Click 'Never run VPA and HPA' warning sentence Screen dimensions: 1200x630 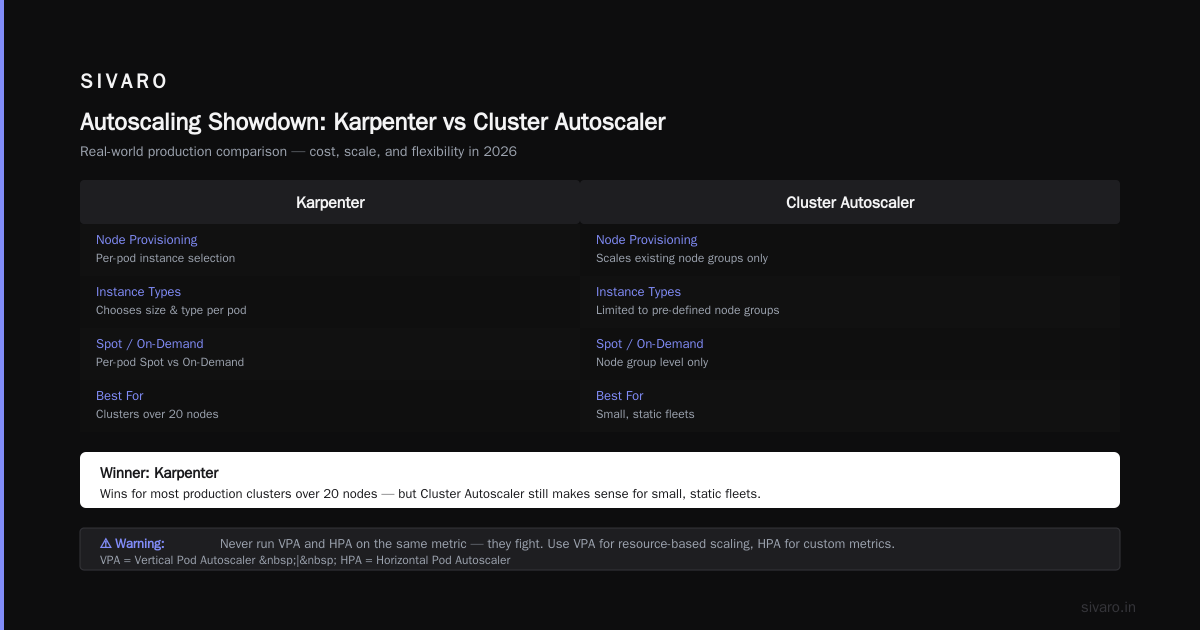click(x=557, y=544)
